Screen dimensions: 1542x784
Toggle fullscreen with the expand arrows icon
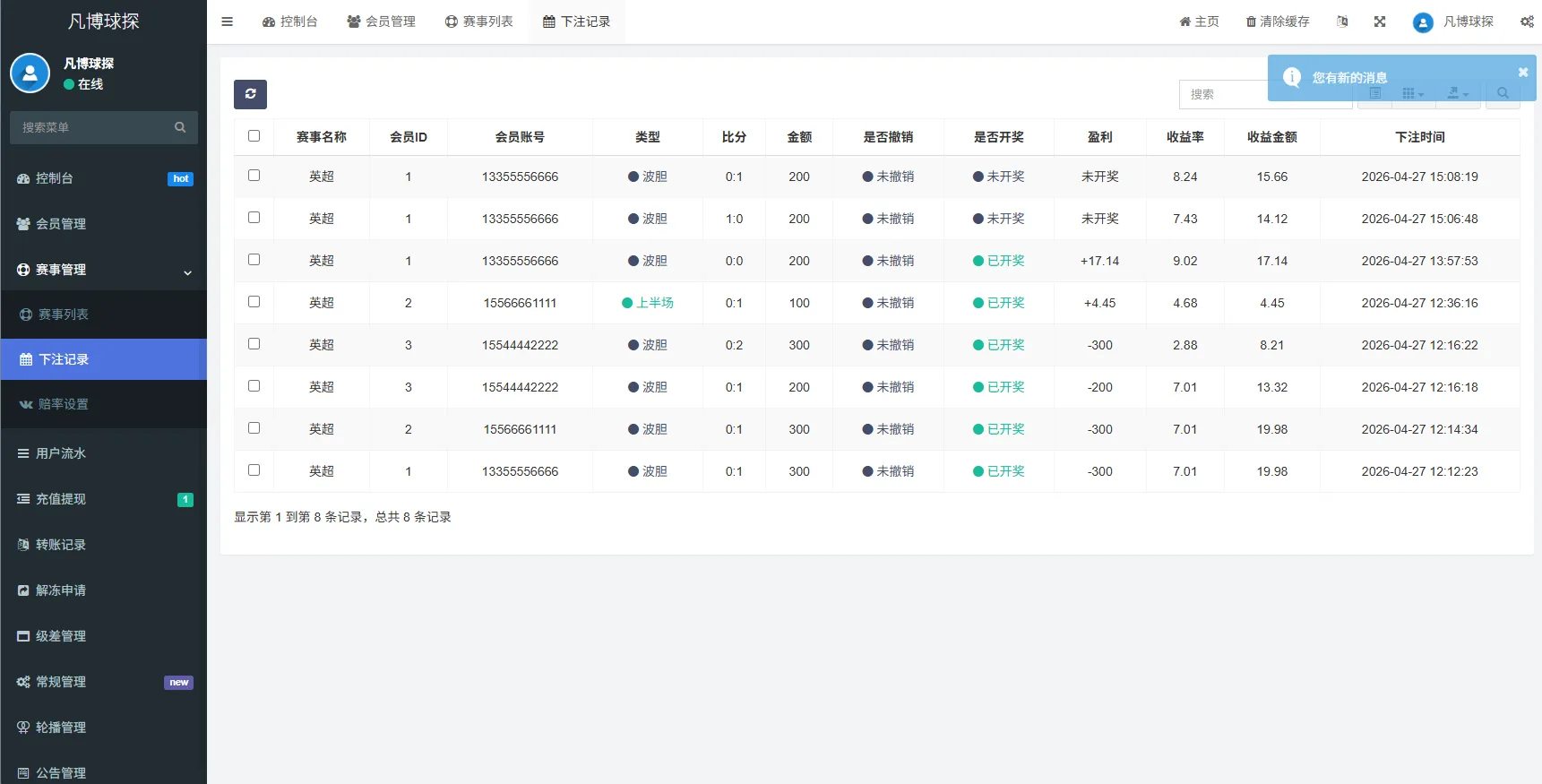[1380, 22]
